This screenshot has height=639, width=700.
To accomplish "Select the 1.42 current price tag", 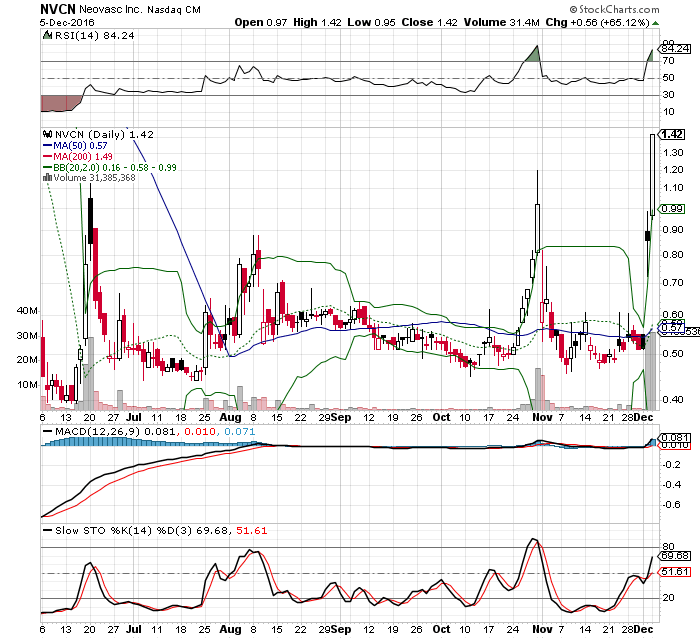I will (x=672, y=134).
